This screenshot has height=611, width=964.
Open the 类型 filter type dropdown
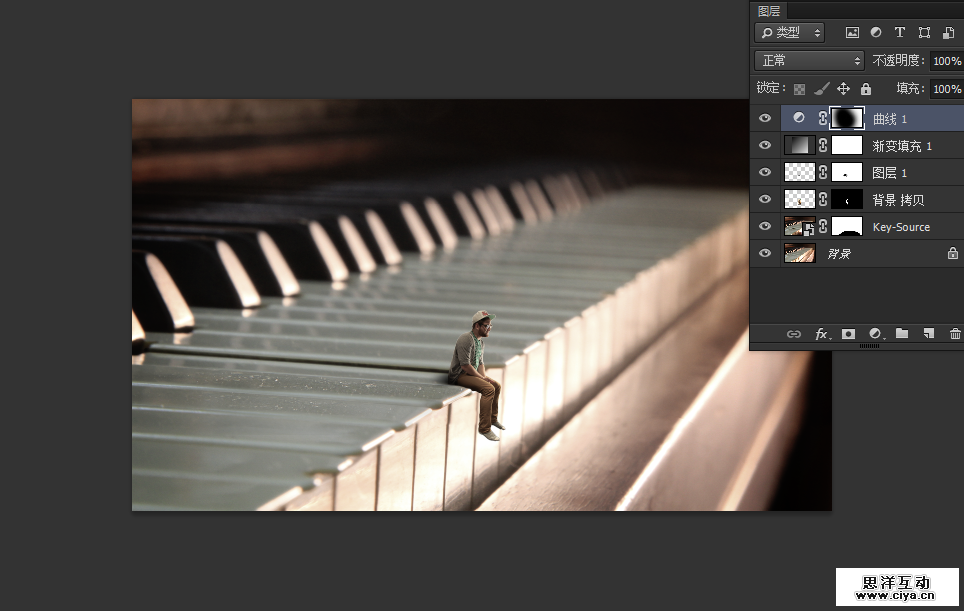tap(789, 33)
